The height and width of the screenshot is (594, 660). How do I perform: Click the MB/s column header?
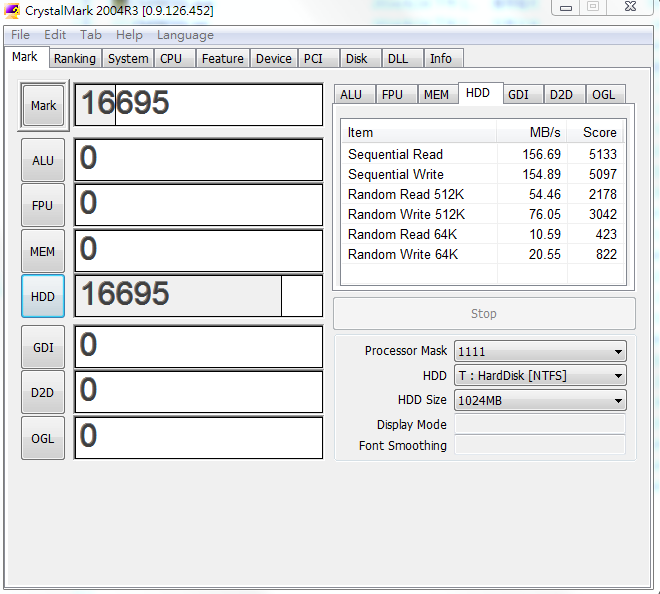pyautogui.click(x=532, y=132)
